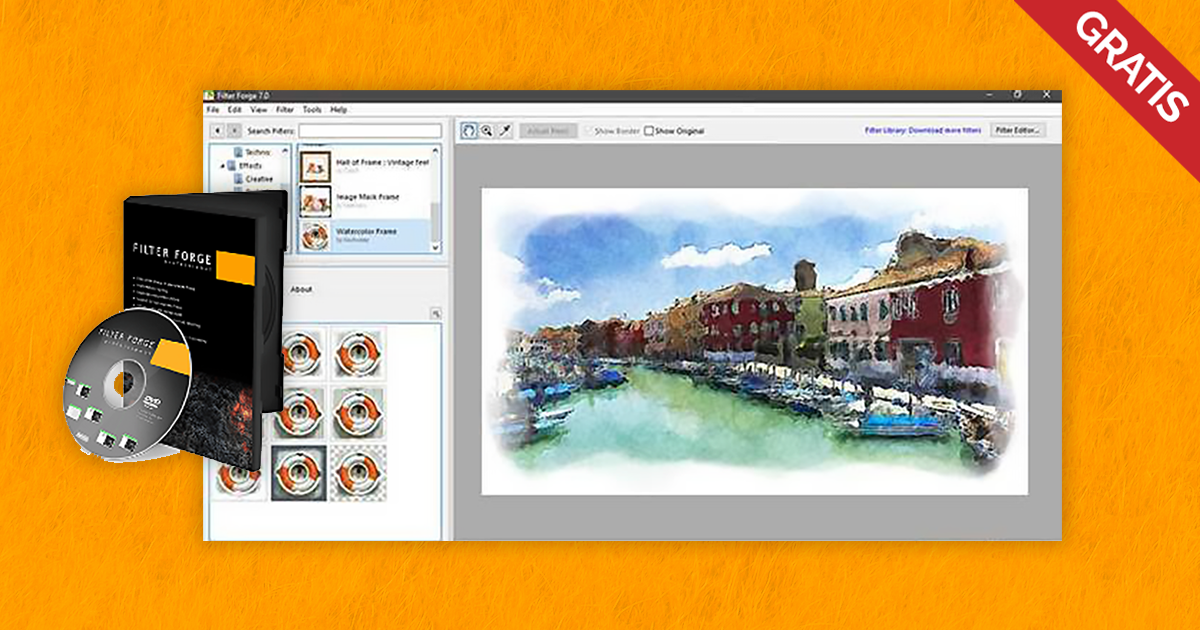Click inside the Search Filters input field
Screen dimensions: 1200x630
pos(369,131)
